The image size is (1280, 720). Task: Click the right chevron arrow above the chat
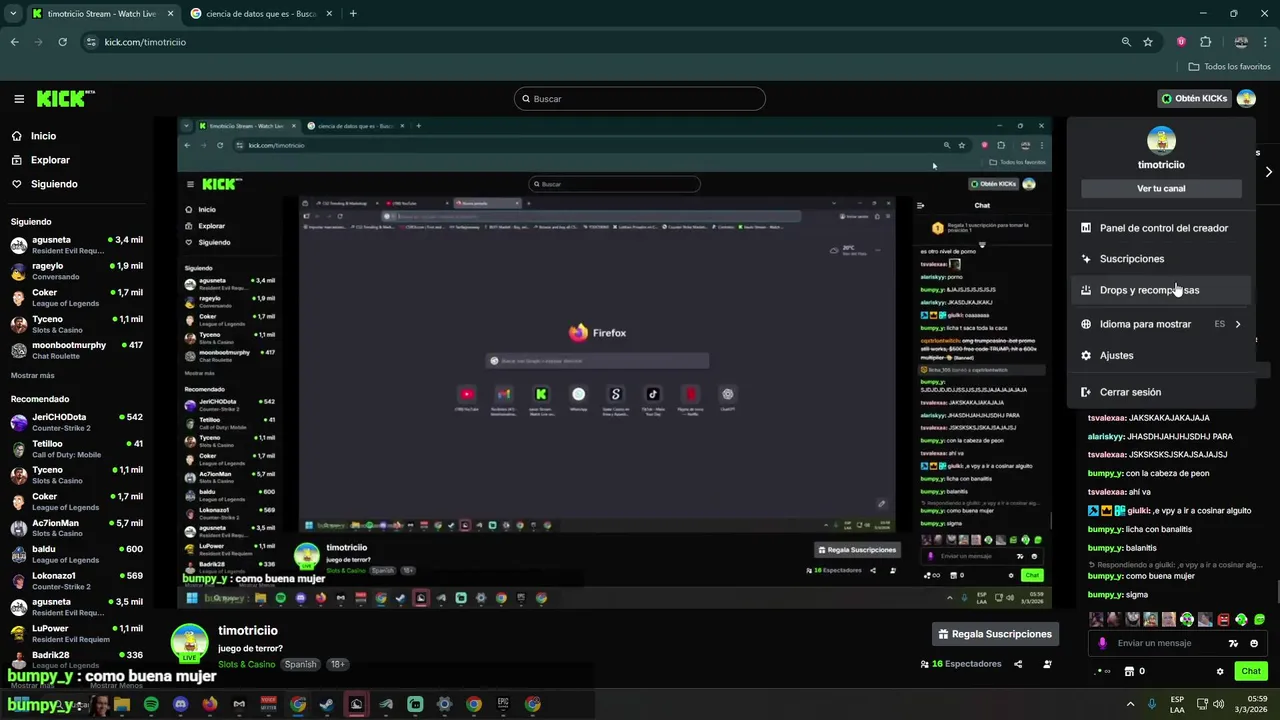pyautogui.click(x=1268, y=172)
